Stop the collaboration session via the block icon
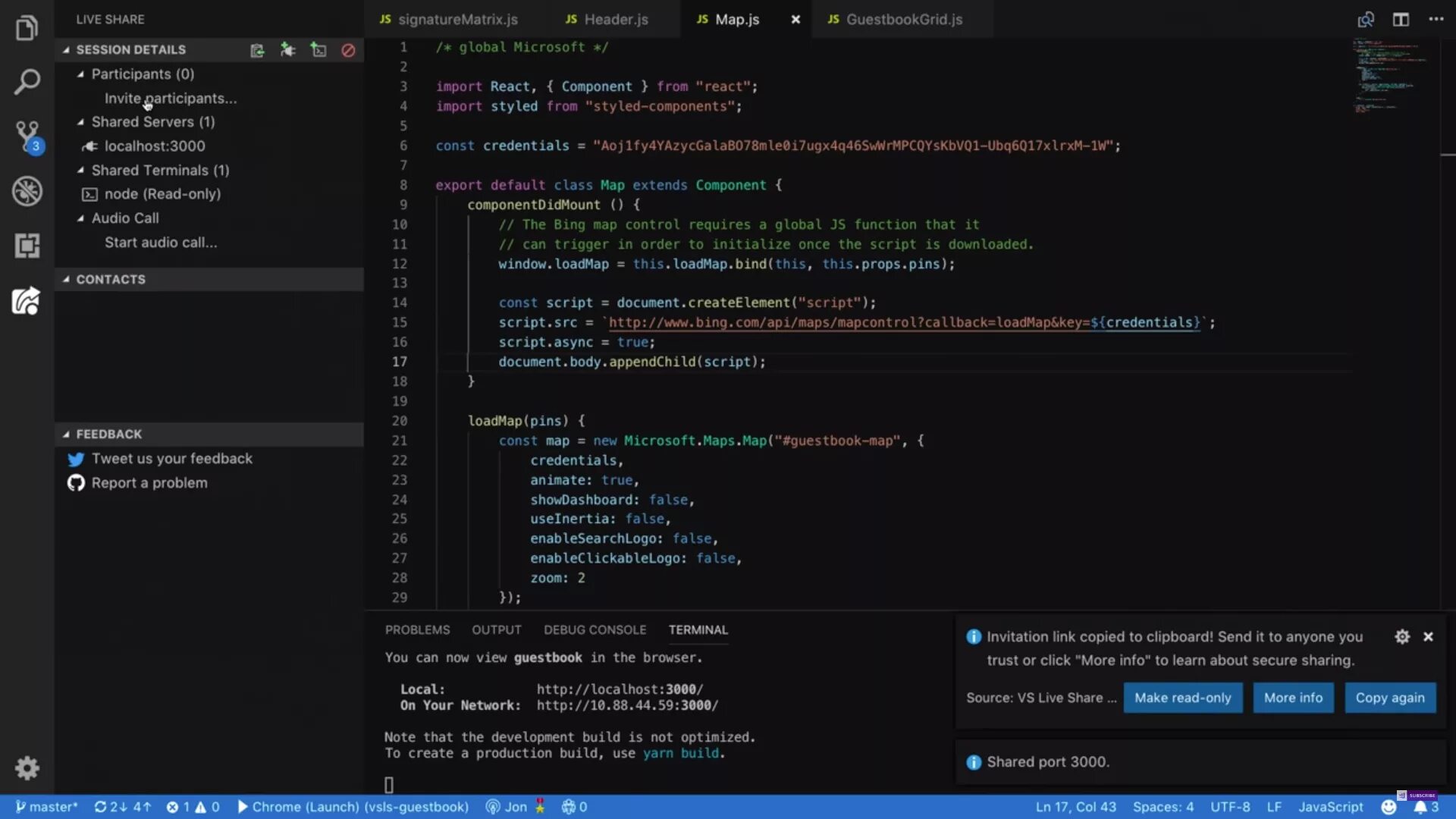Viewport: 1456px width, 819px height. point(348,49)
